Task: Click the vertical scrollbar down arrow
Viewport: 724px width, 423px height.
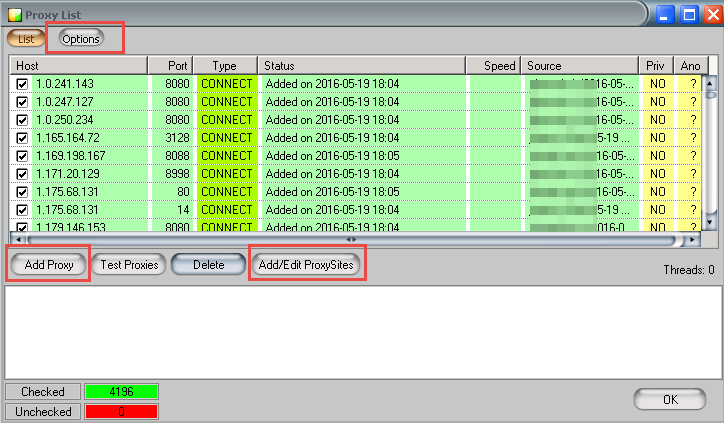Action: [x=711, y=227]
